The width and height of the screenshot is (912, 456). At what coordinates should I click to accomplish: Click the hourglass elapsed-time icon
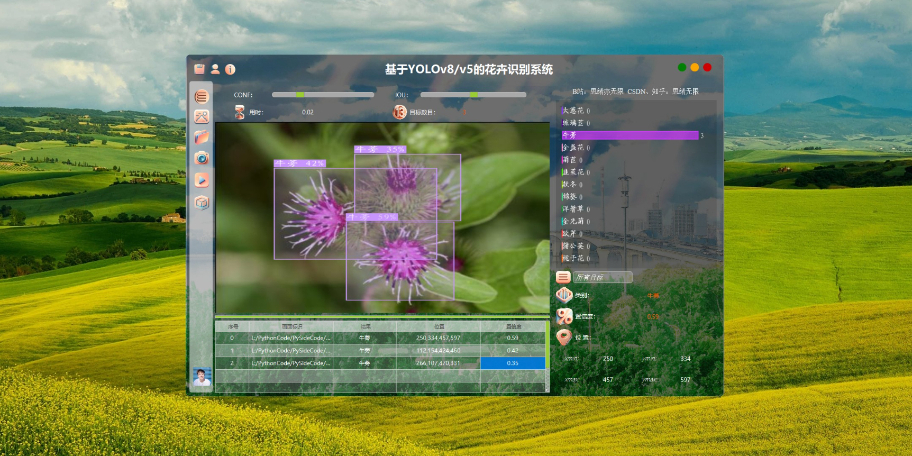[x=240, y=112]
